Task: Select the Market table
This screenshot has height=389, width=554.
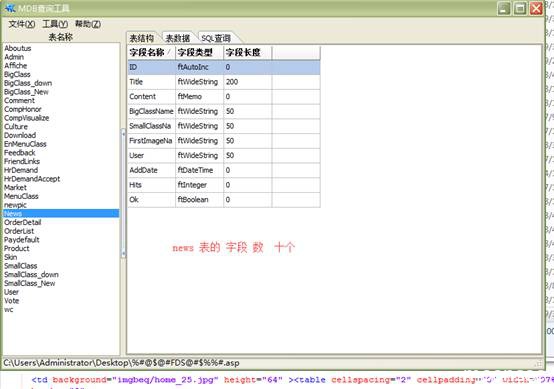Action: coord(15,188)
